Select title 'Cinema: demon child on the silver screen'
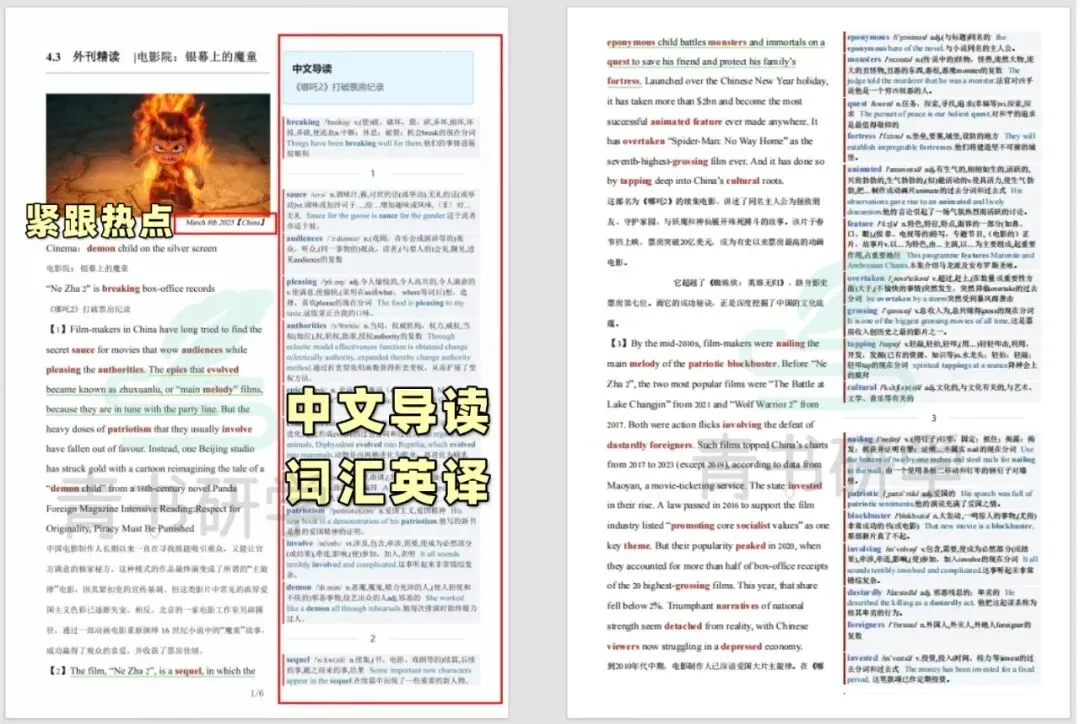The height and width of the screenshot is (724, 1080). 131,248
